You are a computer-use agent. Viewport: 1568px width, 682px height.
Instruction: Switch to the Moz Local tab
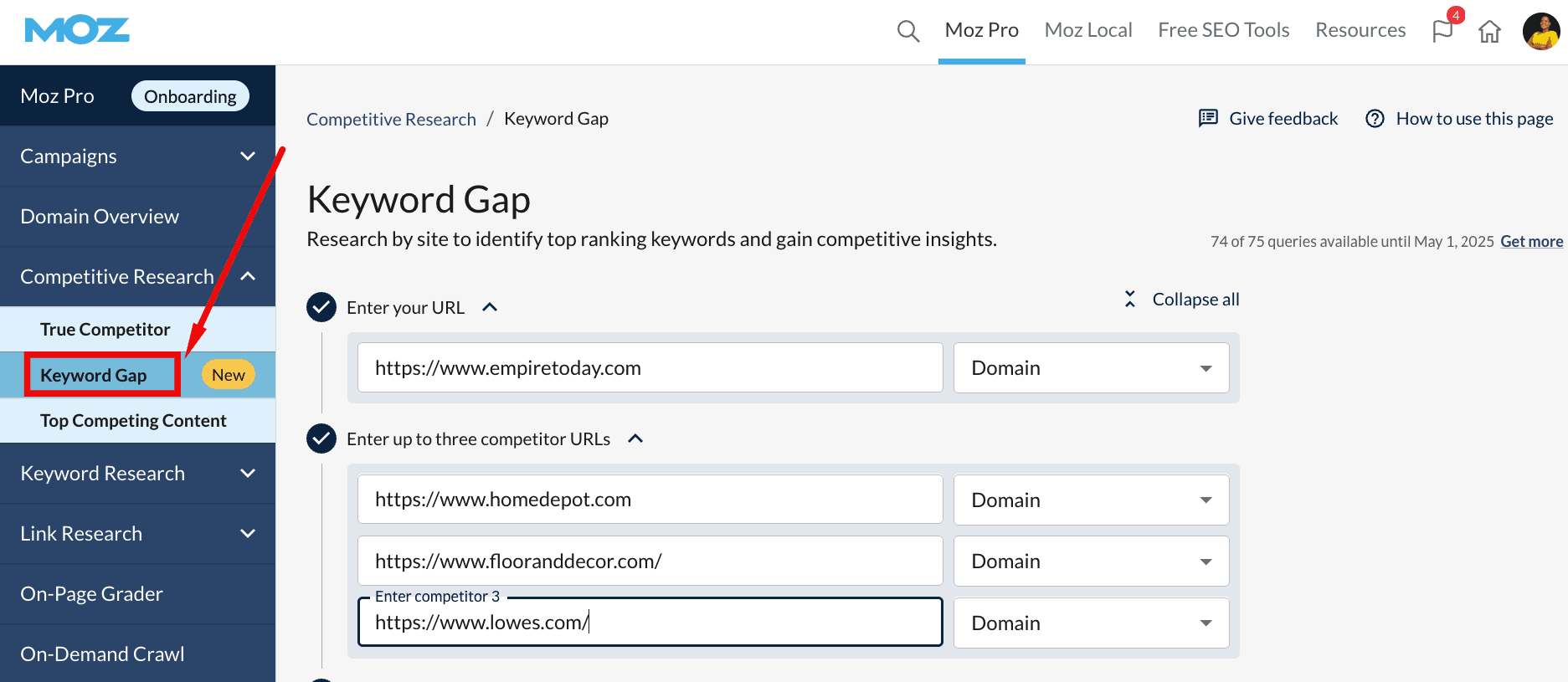pyautogui.click(x=1087, y=30)
